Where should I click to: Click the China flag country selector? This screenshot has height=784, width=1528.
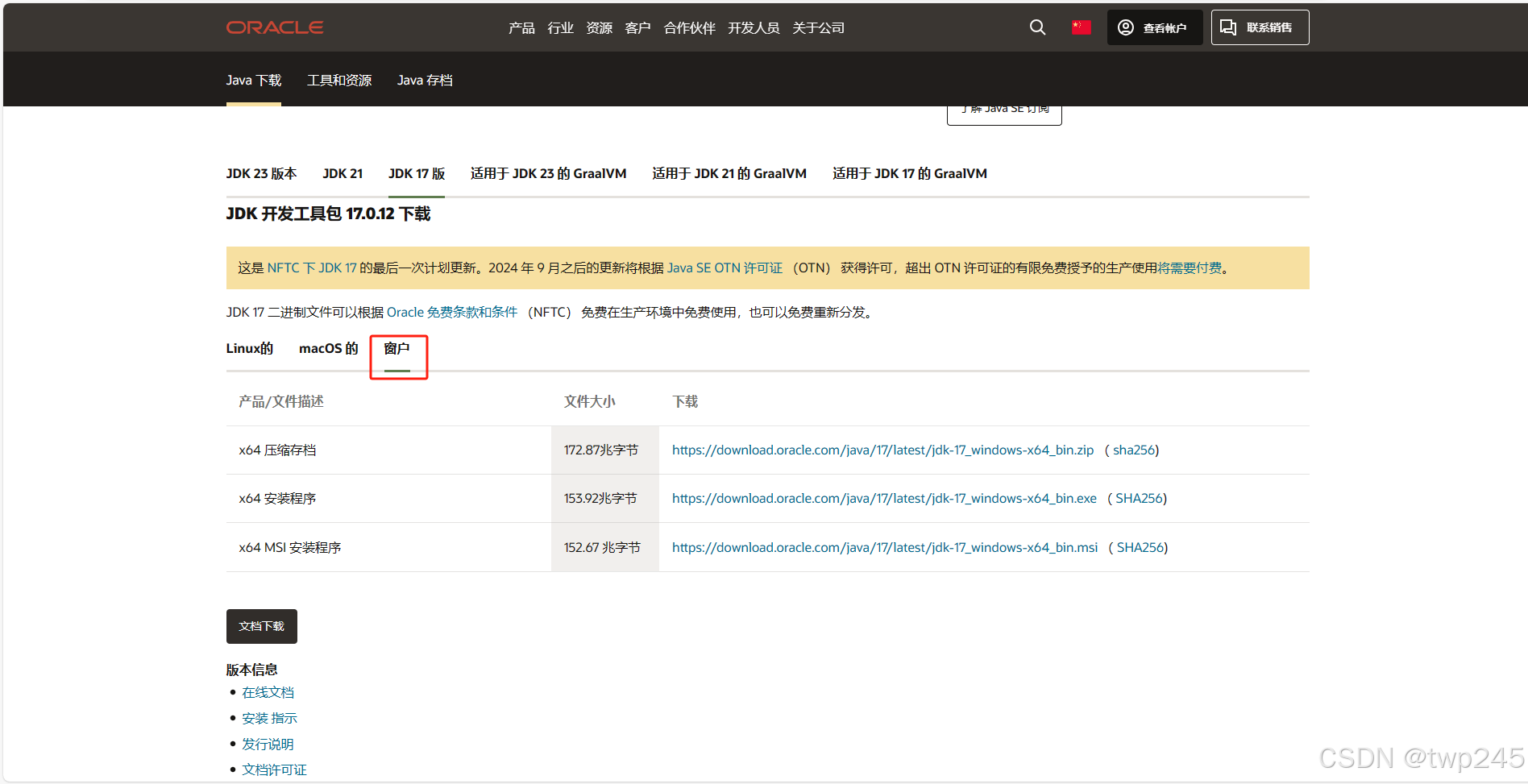(x=1081, y=27)
